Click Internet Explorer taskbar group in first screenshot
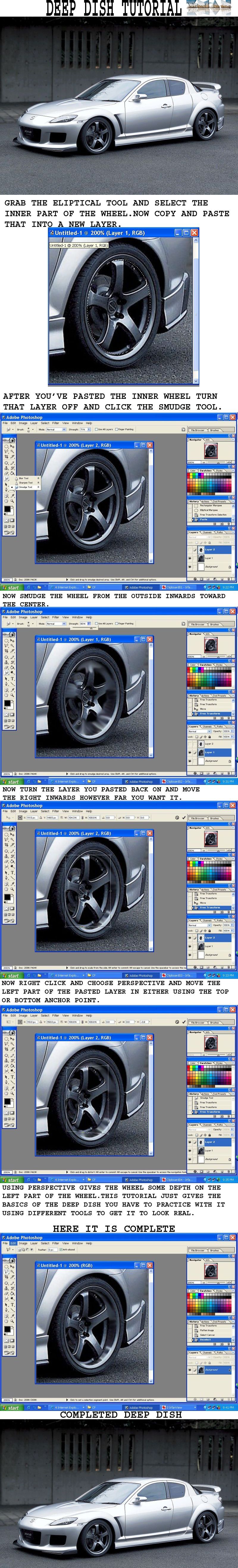The height and width of the screenshot is (1568, 238). click(68, 587)
